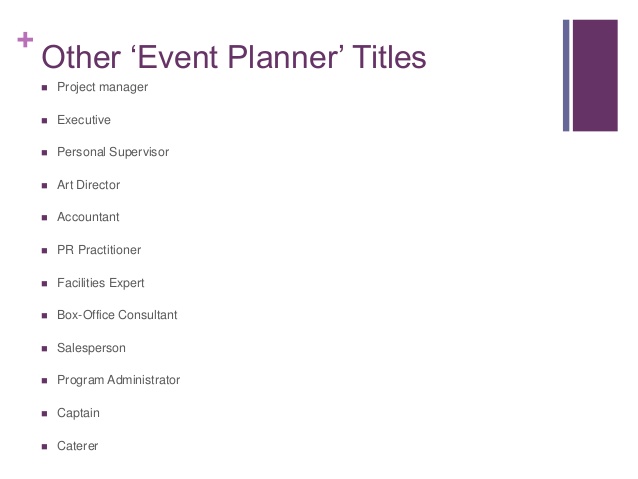Select 'PR Practitioner' text line

tap(99, 250)
